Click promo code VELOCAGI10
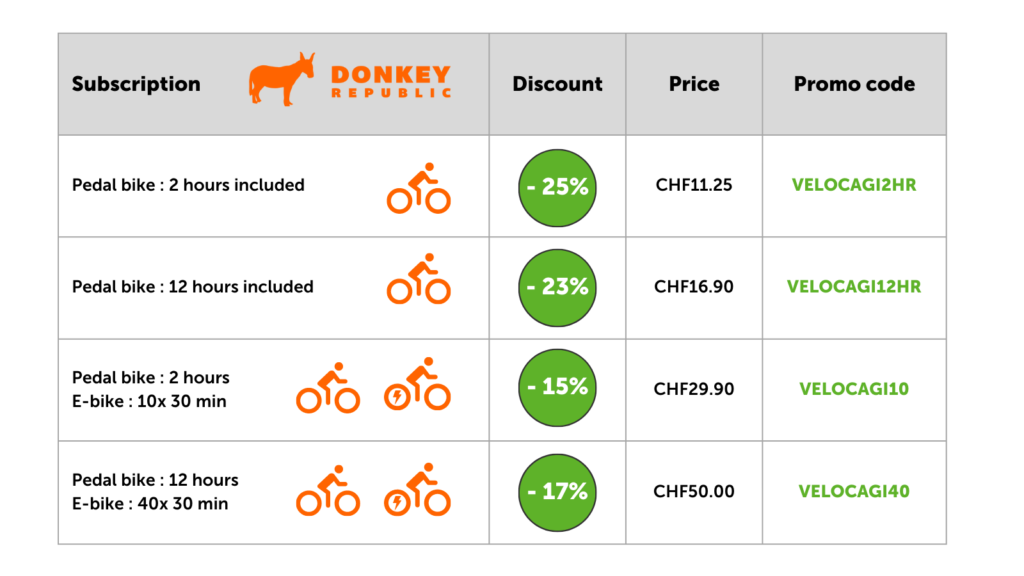The image size is (1024, 576). tap(854, 389)
